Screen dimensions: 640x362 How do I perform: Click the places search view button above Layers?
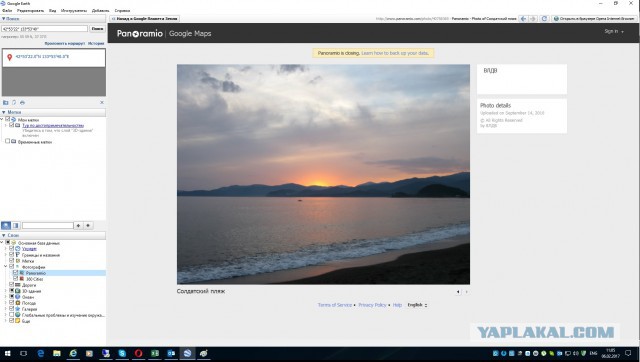(x=6, y=225)
